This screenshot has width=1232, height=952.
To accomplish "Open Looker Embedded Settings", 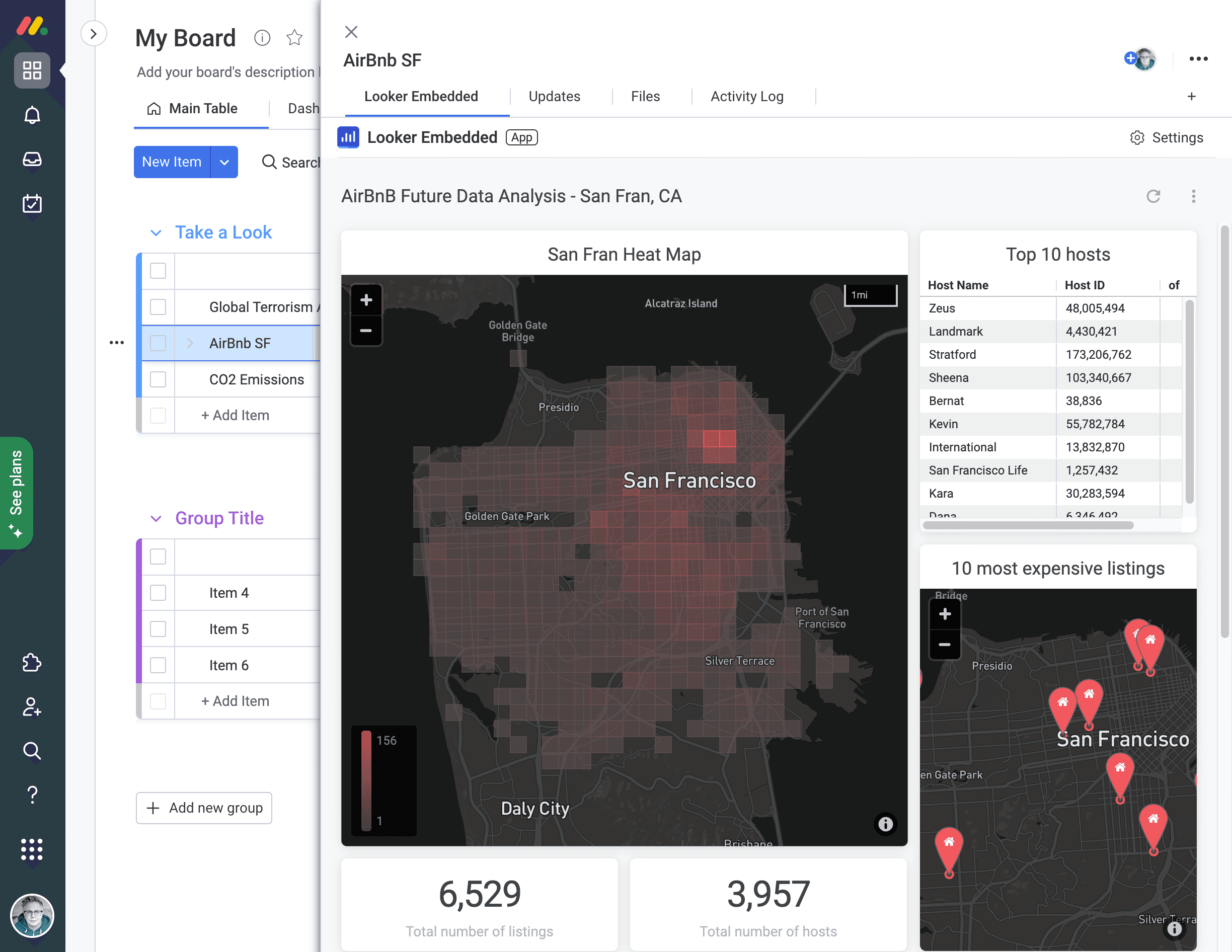I will pyautogui.click(x=1167, y=137).
